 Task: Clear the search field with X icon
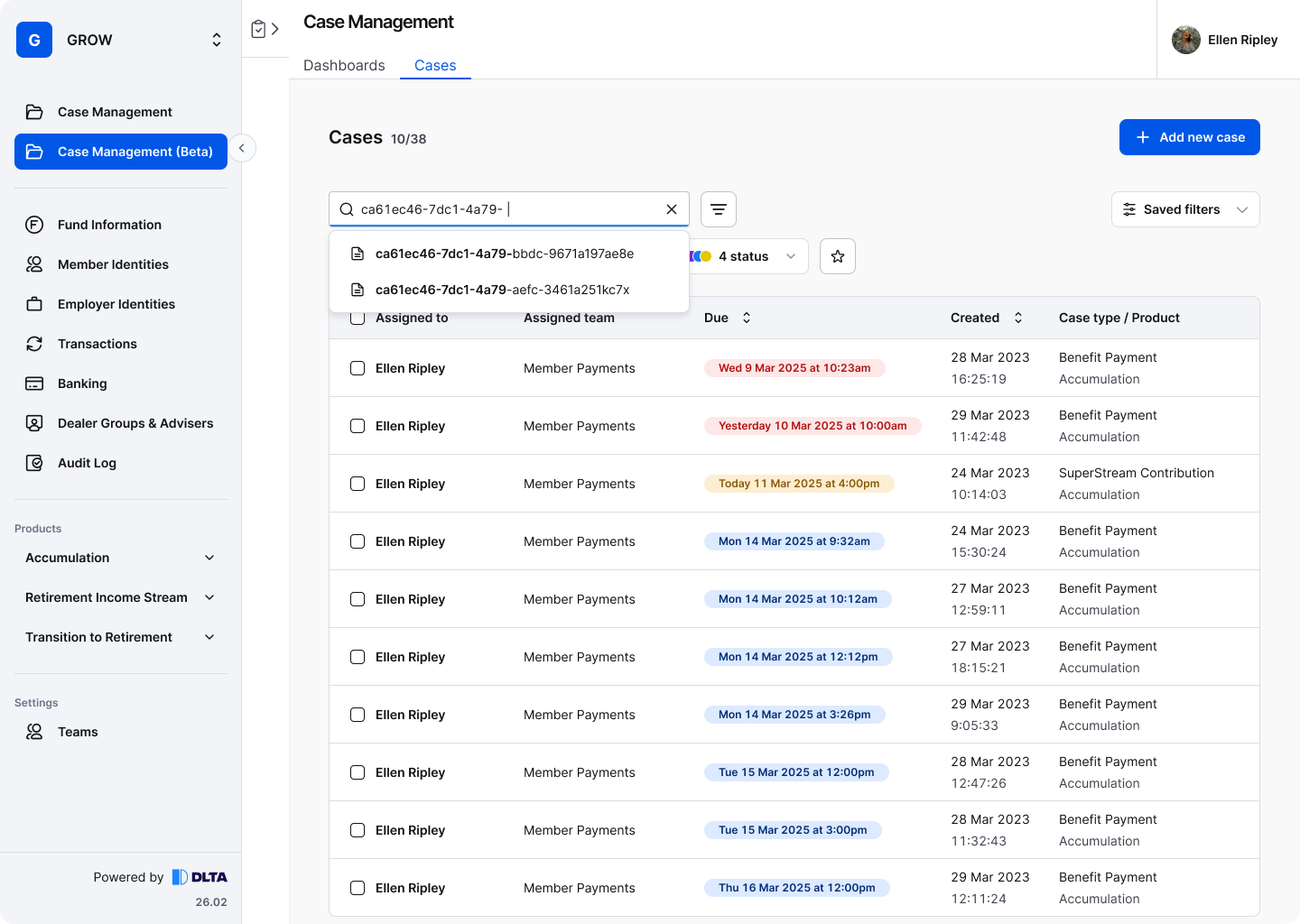pyautogui.click(x=672, y=209)
